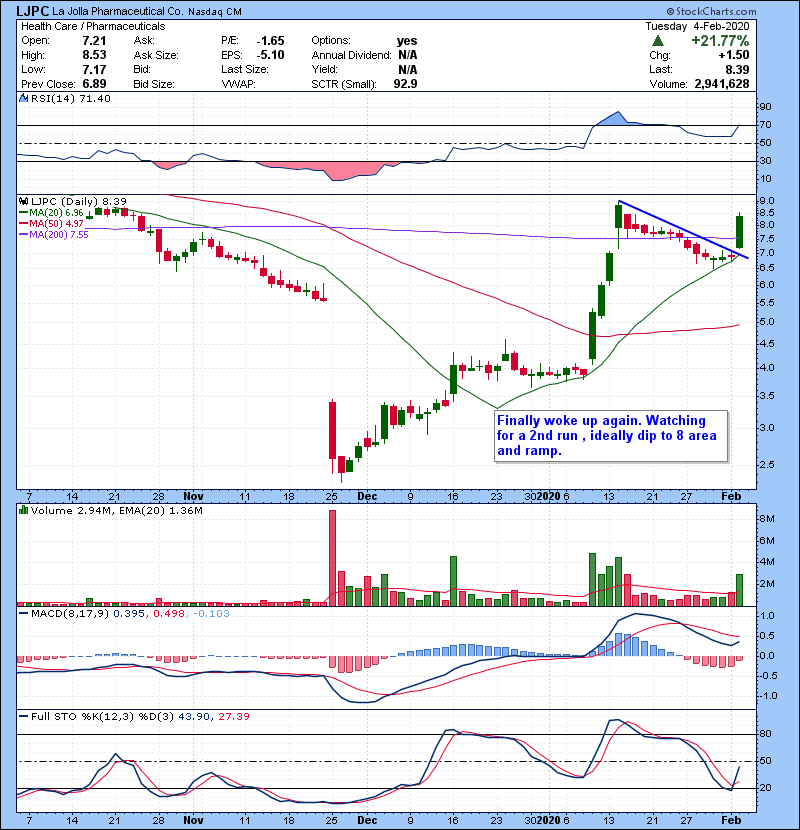
Task: Click the blue annotation text box
Action: pyautogui.click(x=610, y=436)
